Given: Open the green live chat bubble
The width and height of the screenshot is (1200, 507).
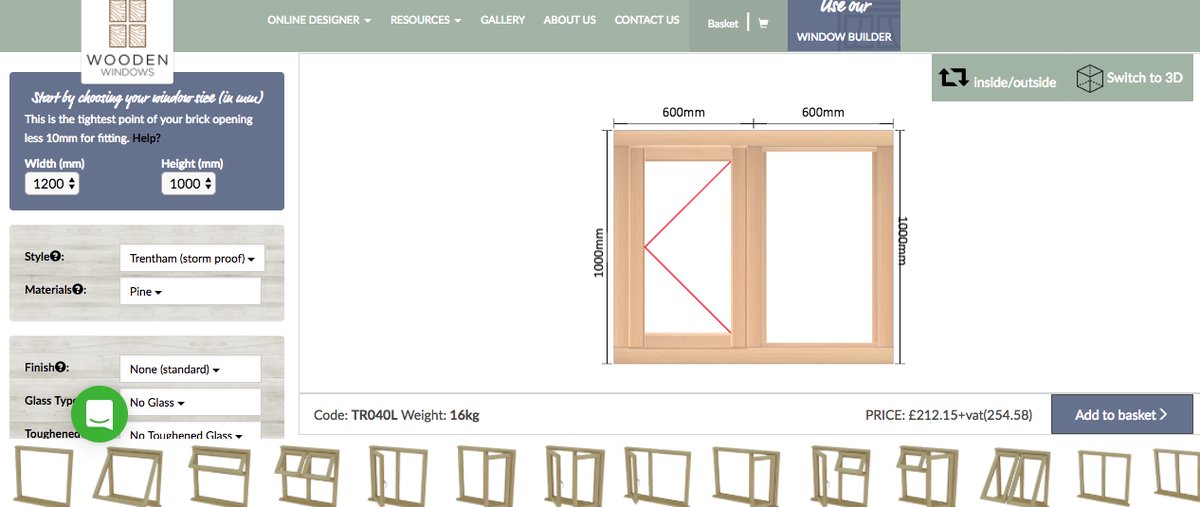Looking at the screenshot, I should (99, 414).
